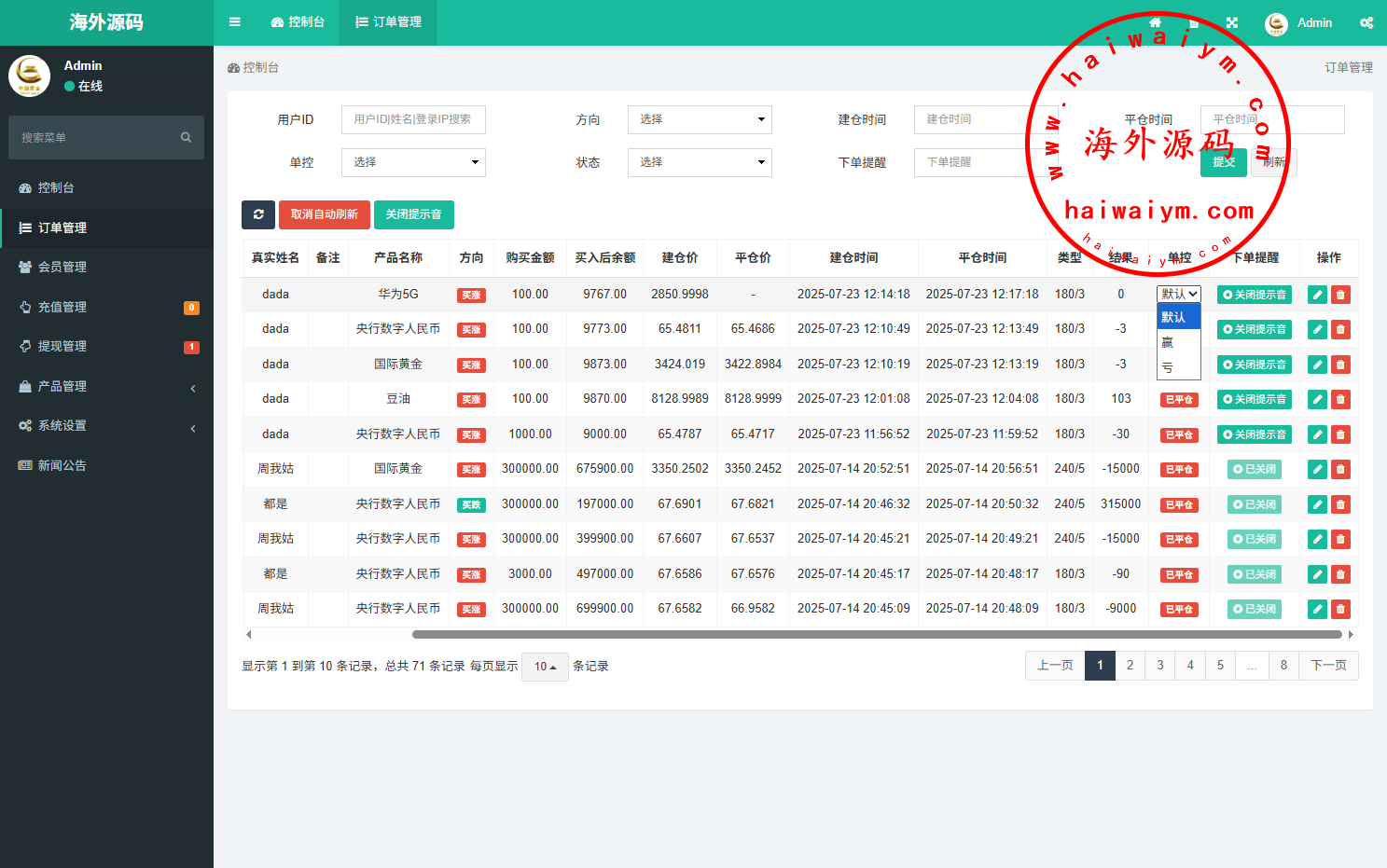1387x868 pixels.
Task: Open the settings cogs icon top right
Action: pyautogui.click(x=1366, y=22)
